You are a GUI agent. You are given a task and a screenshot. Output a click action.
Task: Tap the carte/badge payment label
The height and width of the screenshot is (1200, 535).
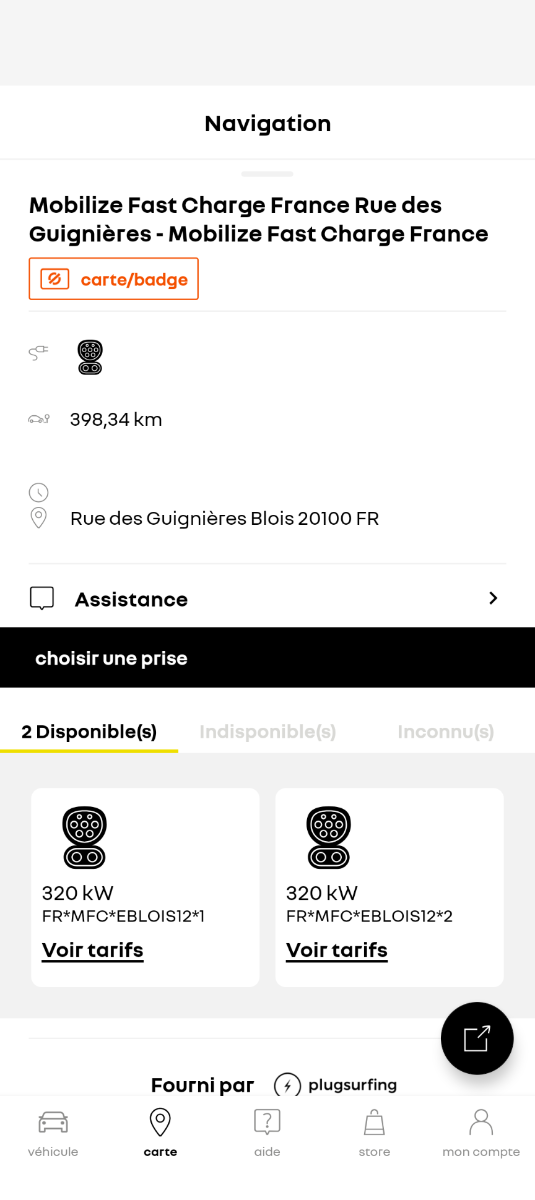pyautogui.click(x=114, y=279)
